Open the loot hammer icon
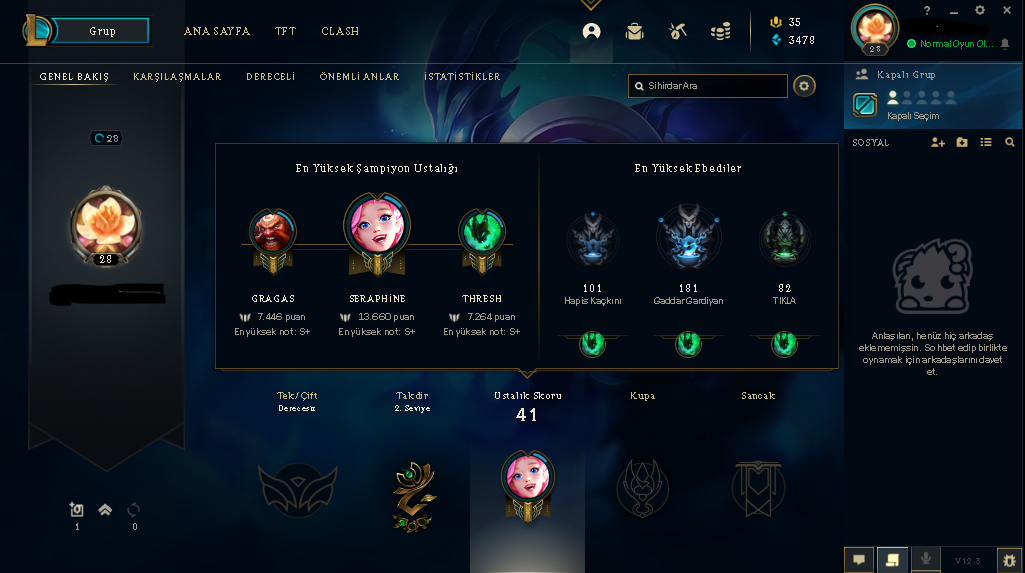 pos(677,31)
